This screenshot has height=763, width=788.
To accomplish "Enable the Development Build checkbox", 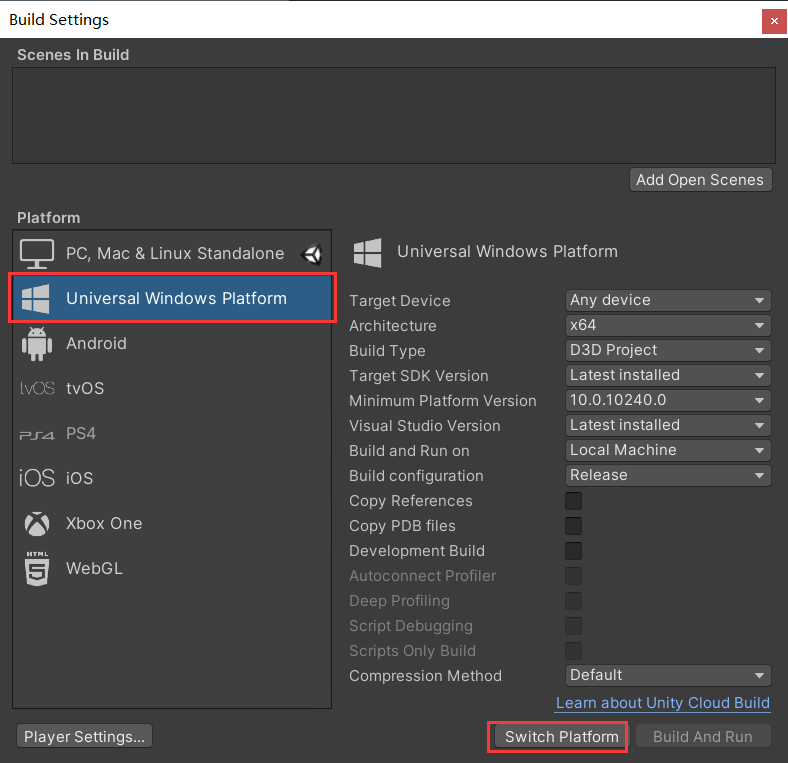I will click(574, 551).
